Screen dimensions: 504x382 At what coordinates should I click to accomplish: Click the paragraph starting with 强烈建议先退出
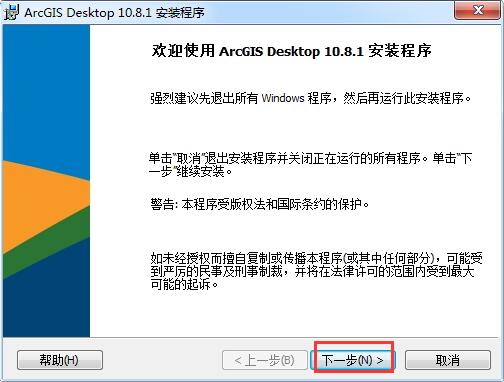click(x=310, y=98)
